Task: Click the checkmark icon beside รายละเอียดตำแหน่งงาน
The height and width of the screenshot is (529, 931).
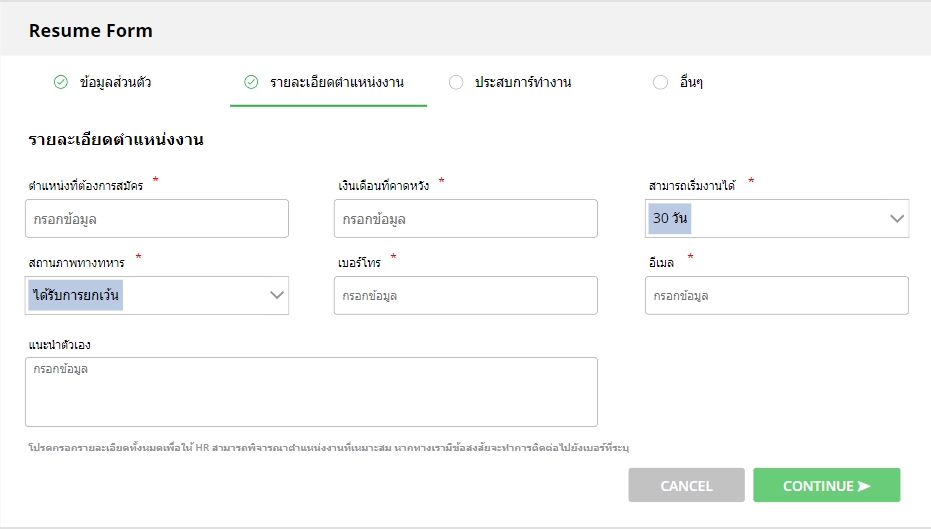Action: pyautogui.click(x=251, y=82)
